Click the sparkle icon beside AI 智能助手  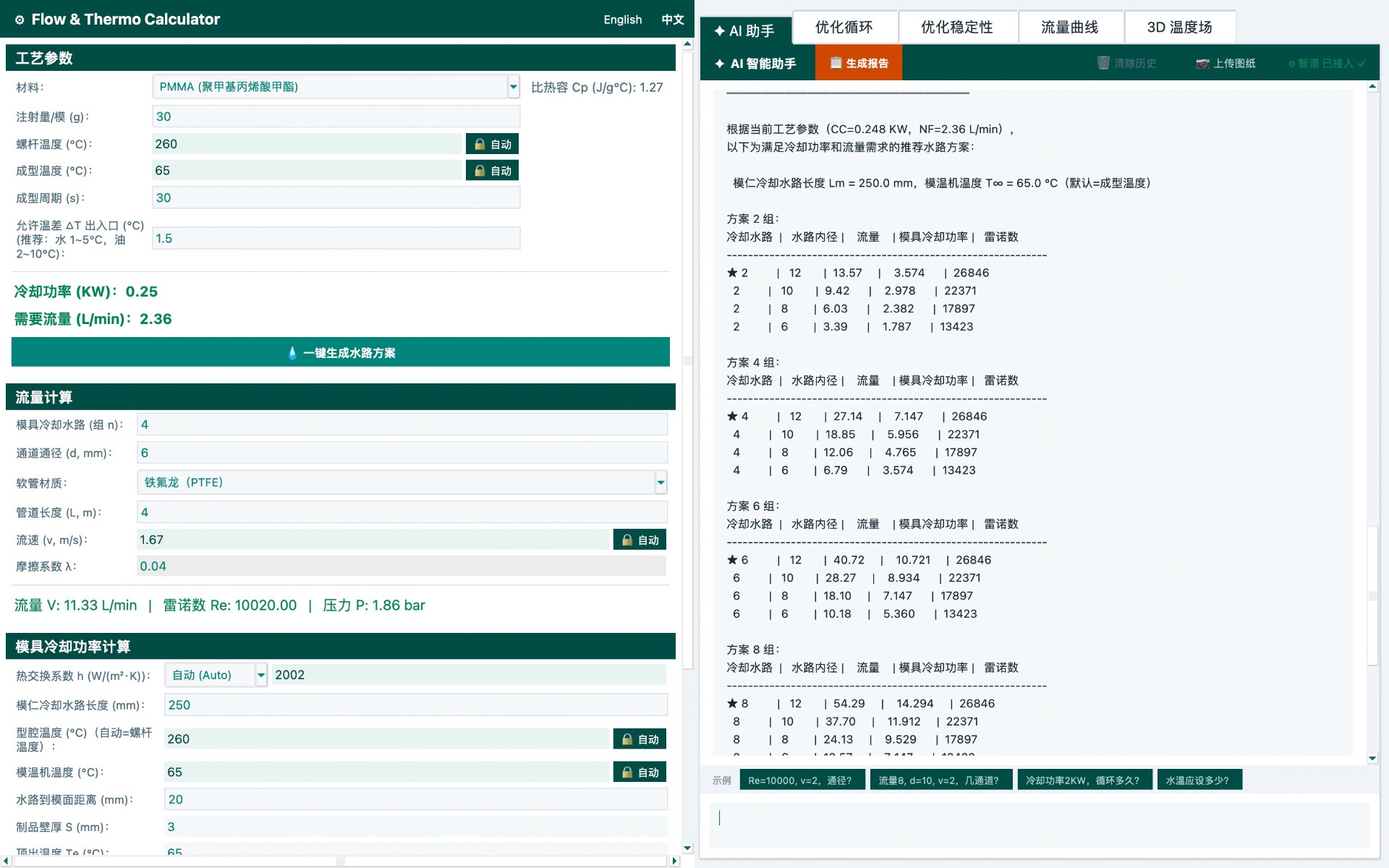pos(719,64)
